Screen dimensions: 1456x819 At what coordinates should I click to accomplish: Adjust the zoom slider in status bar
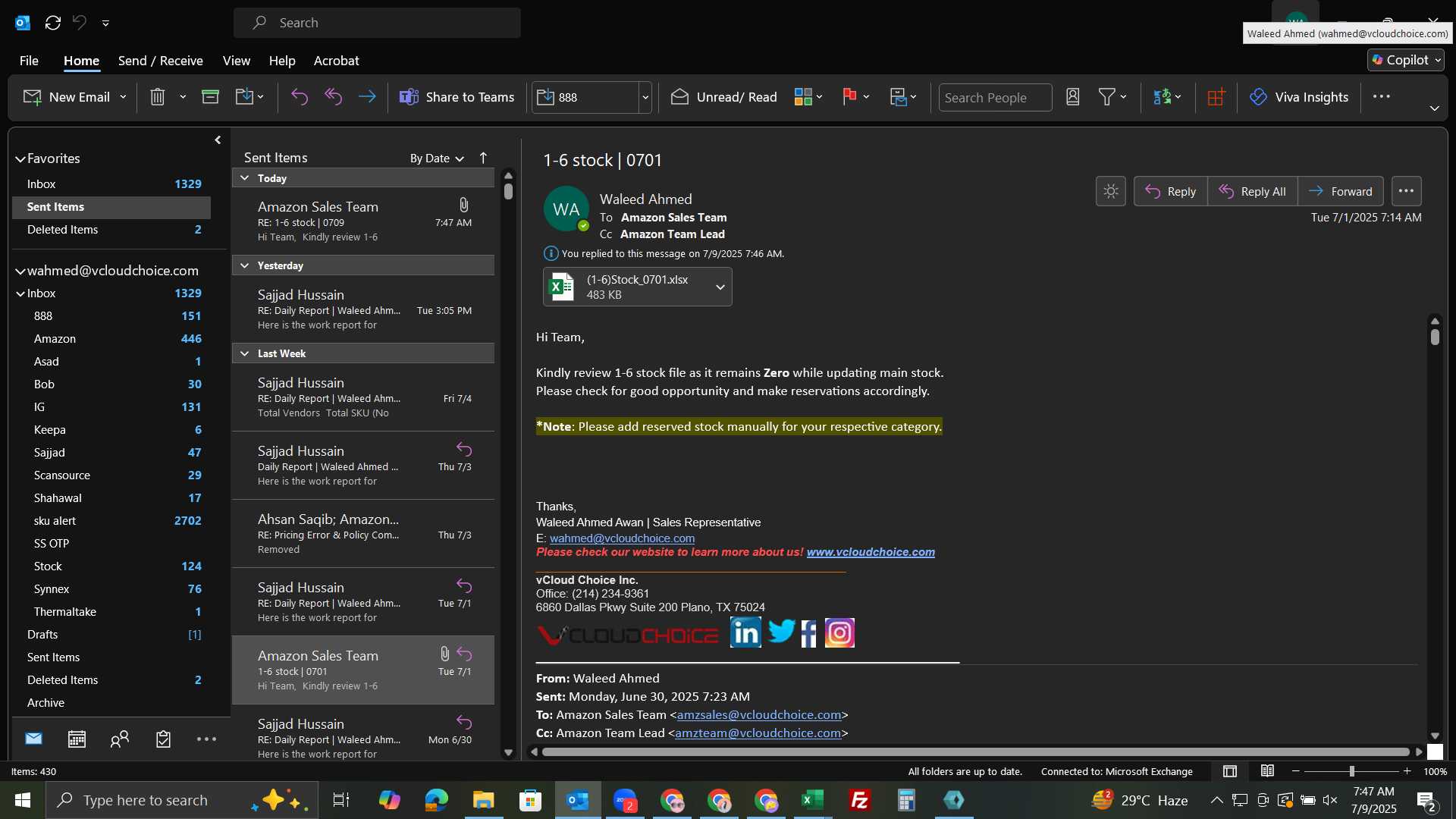(1351, 771)
